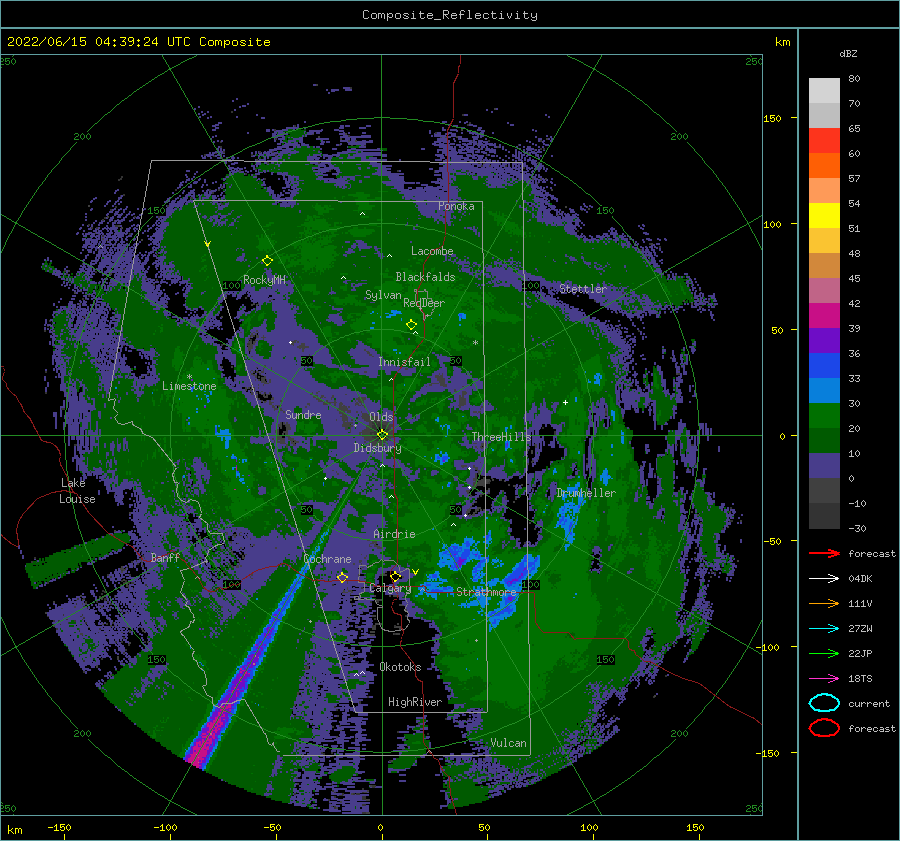900x841 pixels.
Task: Click the Sylvan label
Action: click(x=383, y=295)
